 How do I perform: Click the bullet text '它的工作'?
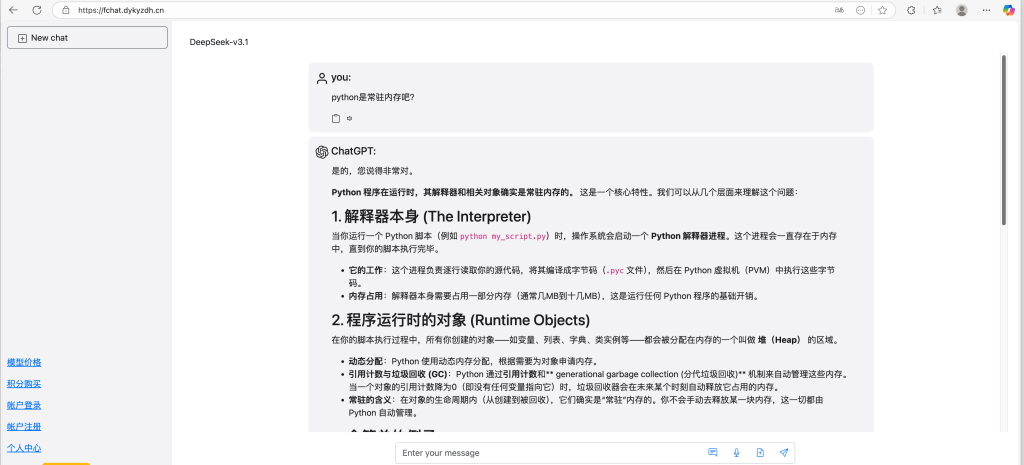[x=365, y=270]
